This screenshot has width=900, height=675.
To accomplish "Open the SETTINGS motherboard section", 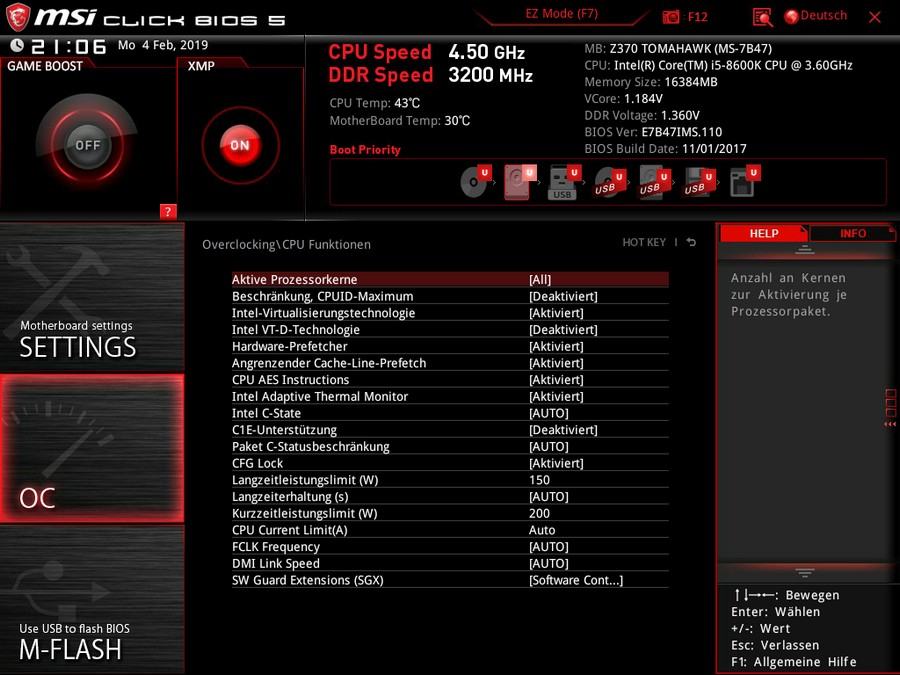I will [92, 297].
